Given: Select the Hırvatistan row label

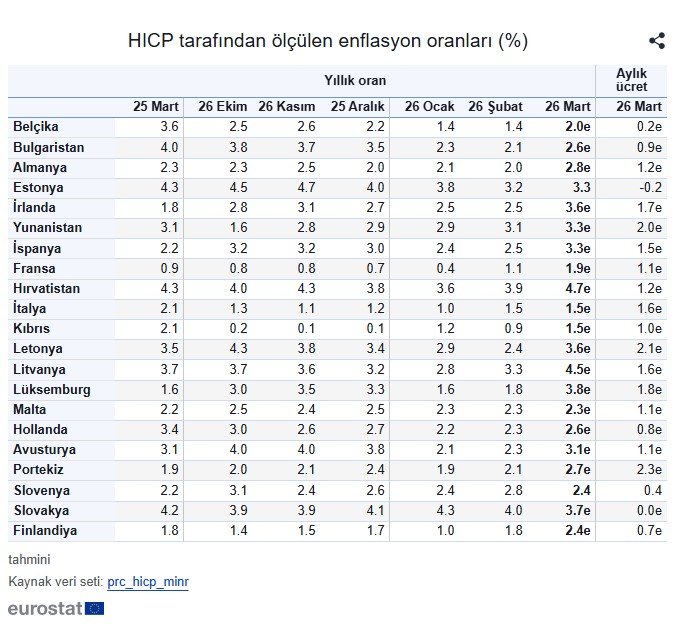Looking at the screenshot, I should [x=47, y=288].
